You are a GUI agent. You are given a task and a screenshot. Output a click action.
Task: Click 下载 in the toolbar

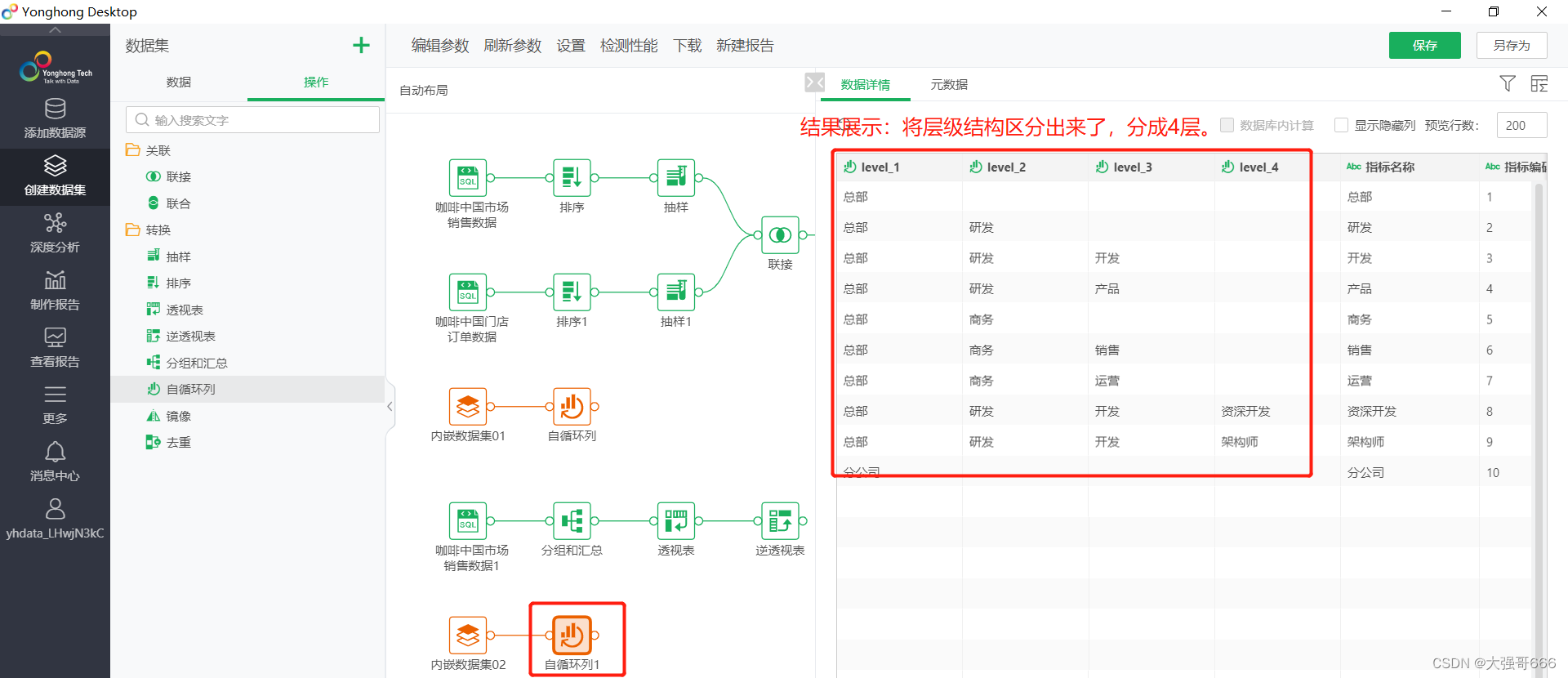[688, 46]
